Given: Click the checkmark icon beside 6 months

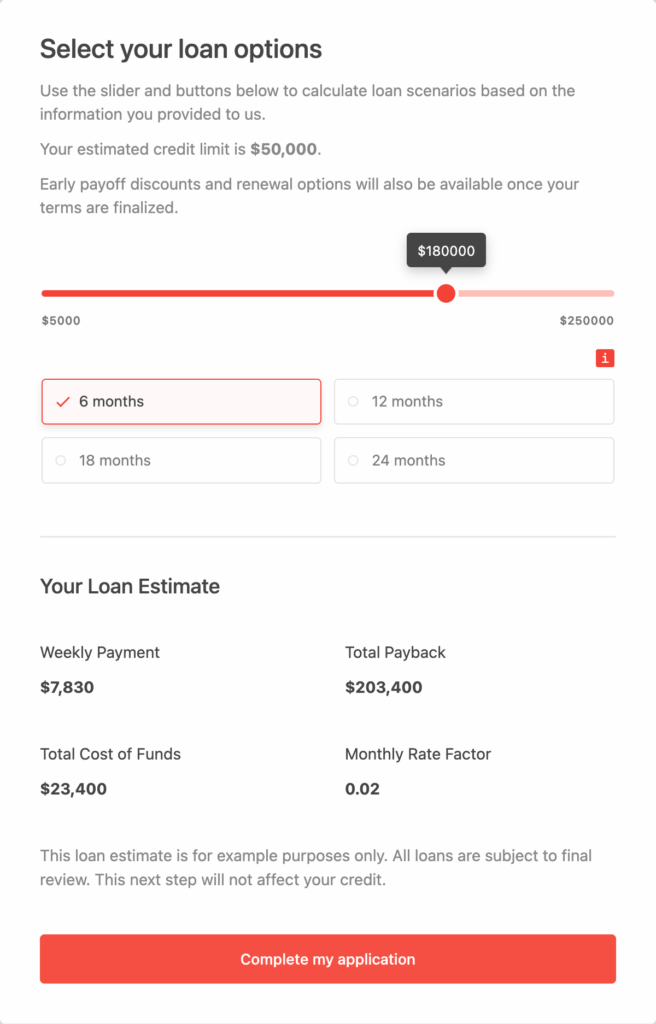Looking at the screenshot, I should click(63, 402).
